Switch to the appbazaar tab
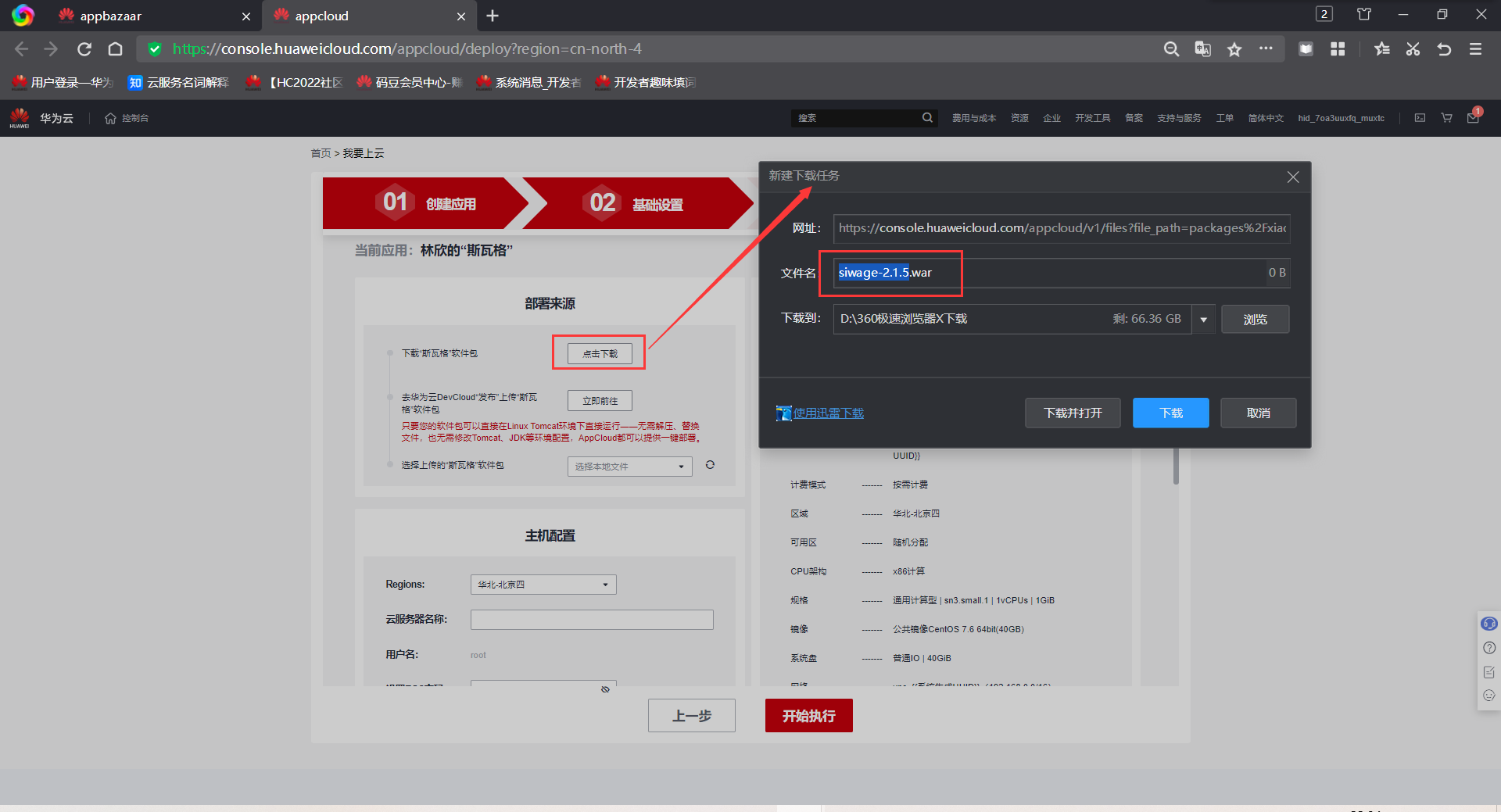 (155, 16)
